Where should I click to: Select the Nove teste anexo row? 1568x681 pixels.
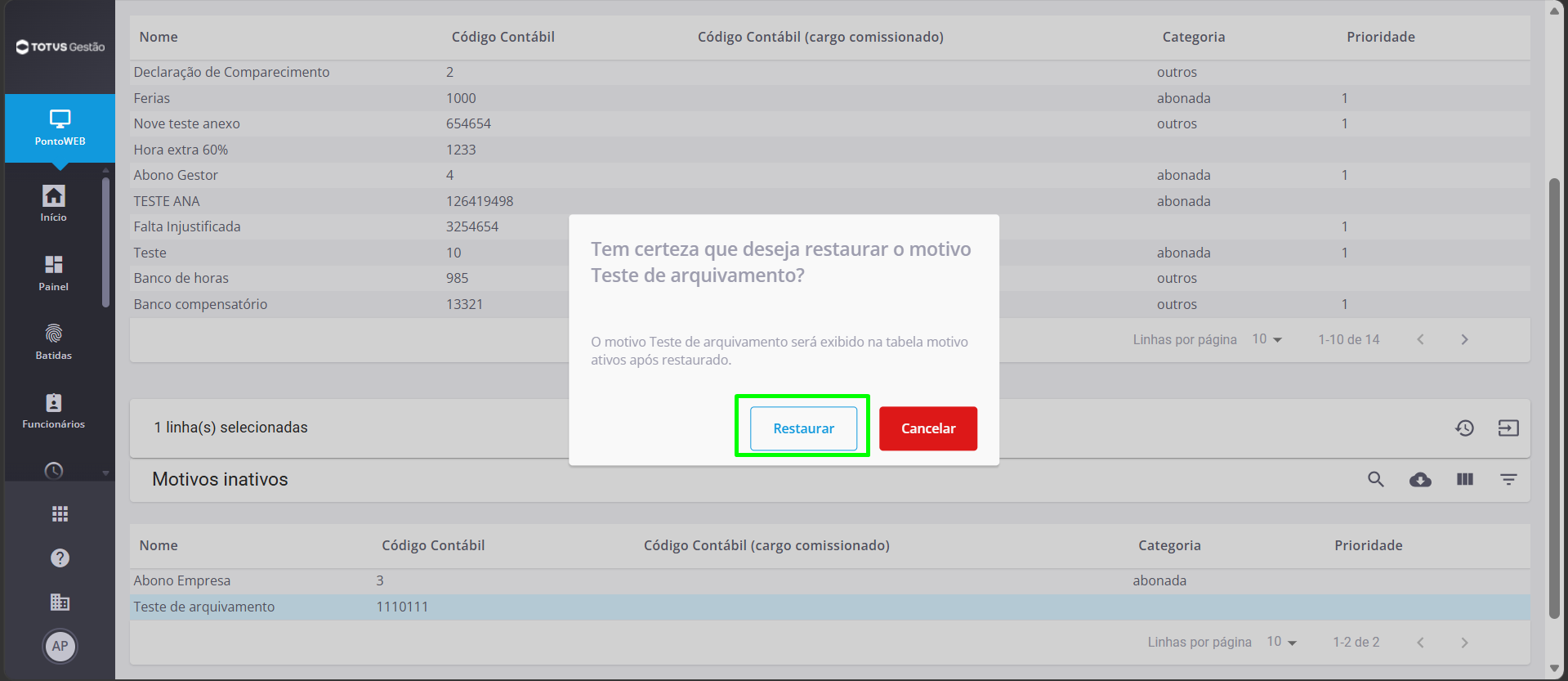click(x=829, y=123)
